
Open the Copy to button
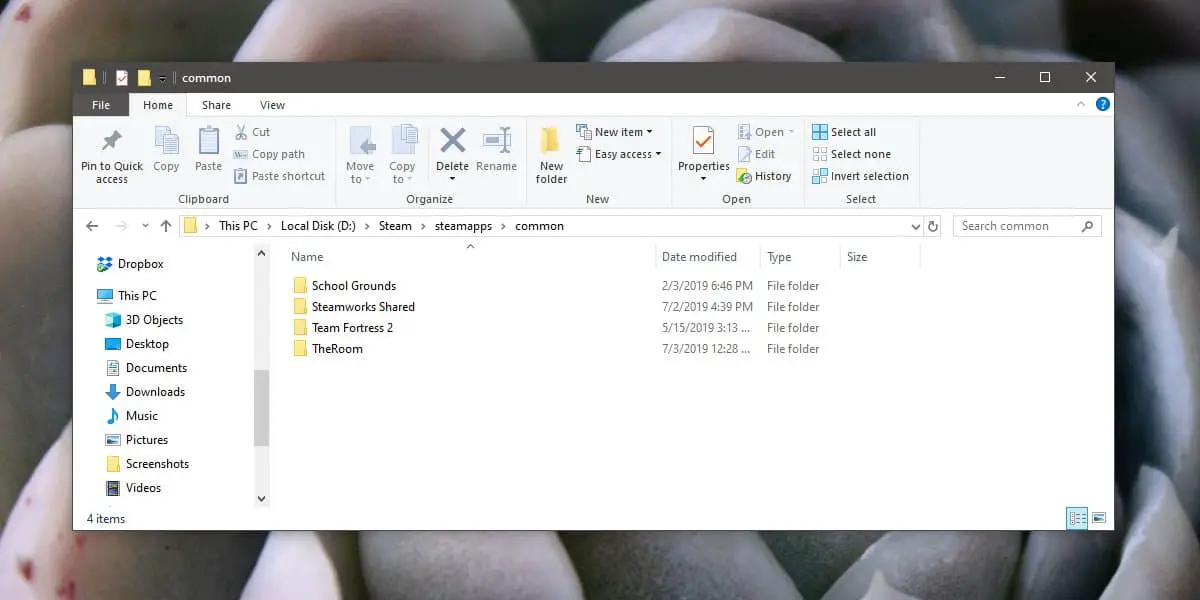pos(402,156)
